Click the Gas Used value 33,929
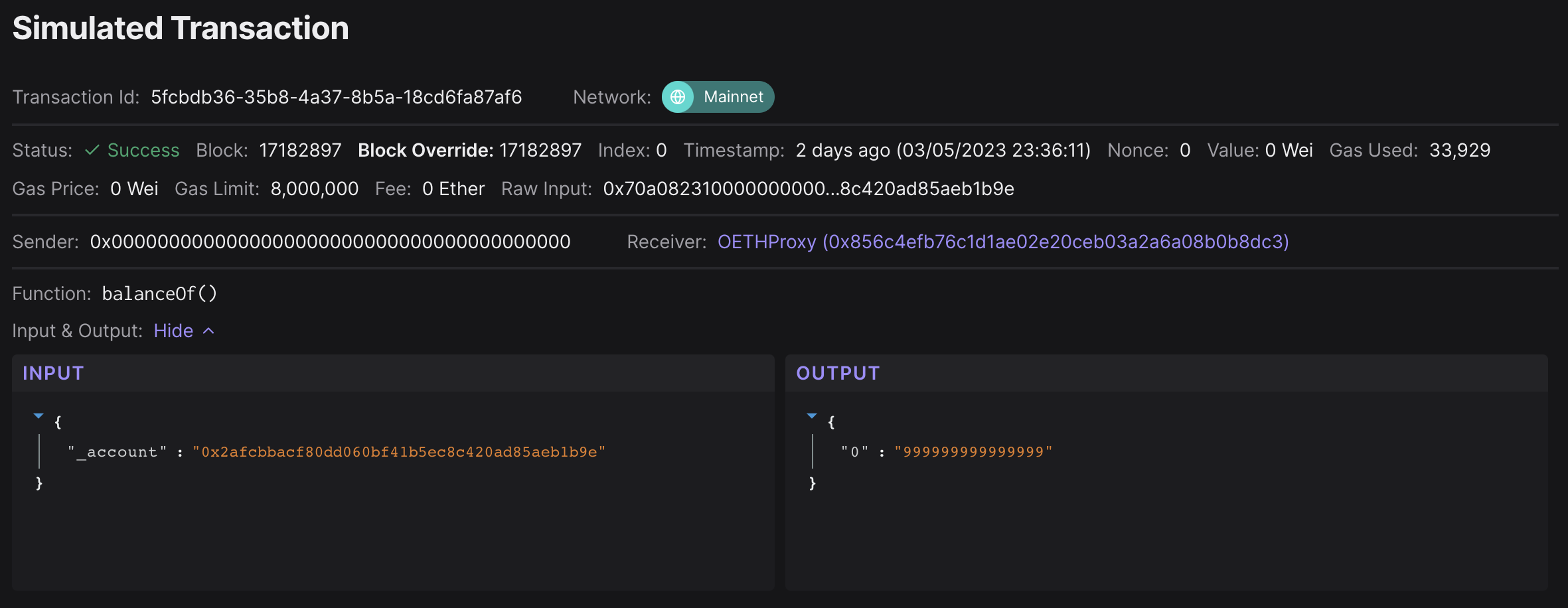This screenshot has width=1568, height=608. 1460,150
